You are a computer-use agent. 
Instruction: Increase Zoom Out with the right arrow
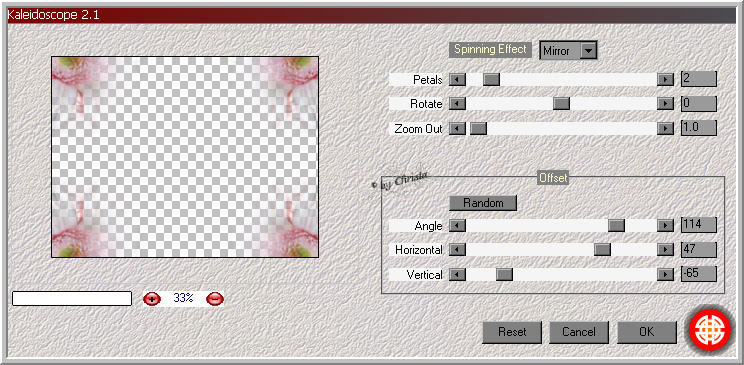(x=665, y=128)
